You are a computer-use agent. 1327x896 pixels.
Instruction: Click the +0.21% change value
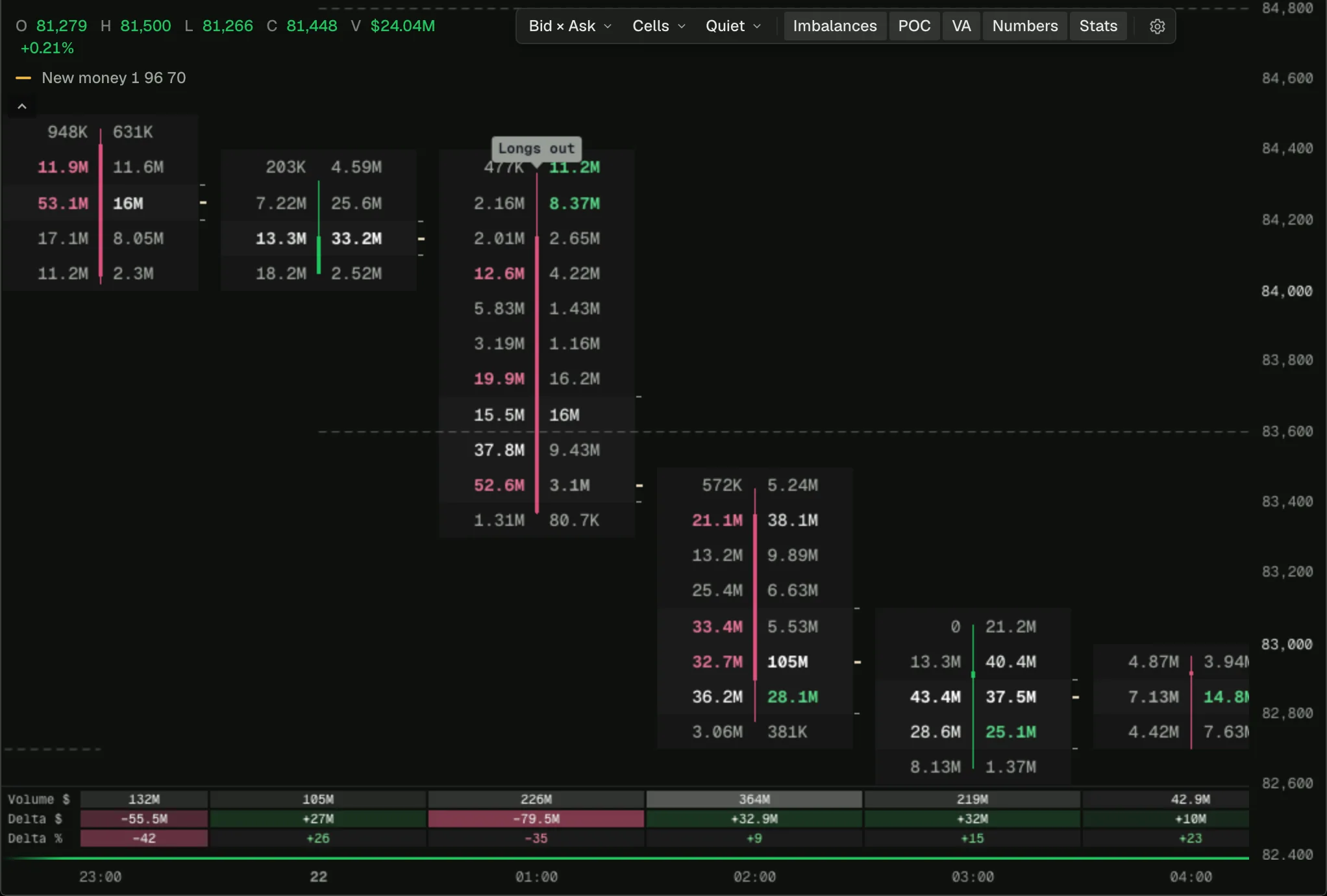click(x=47, y=48)
